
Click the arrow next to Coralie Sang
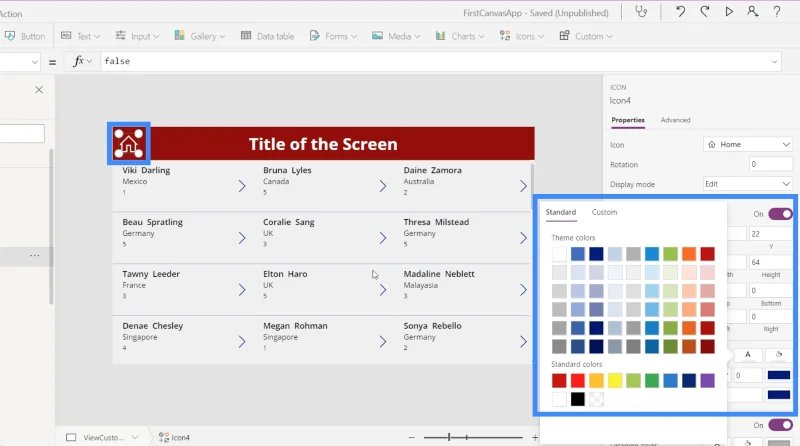tap(383, 238)
